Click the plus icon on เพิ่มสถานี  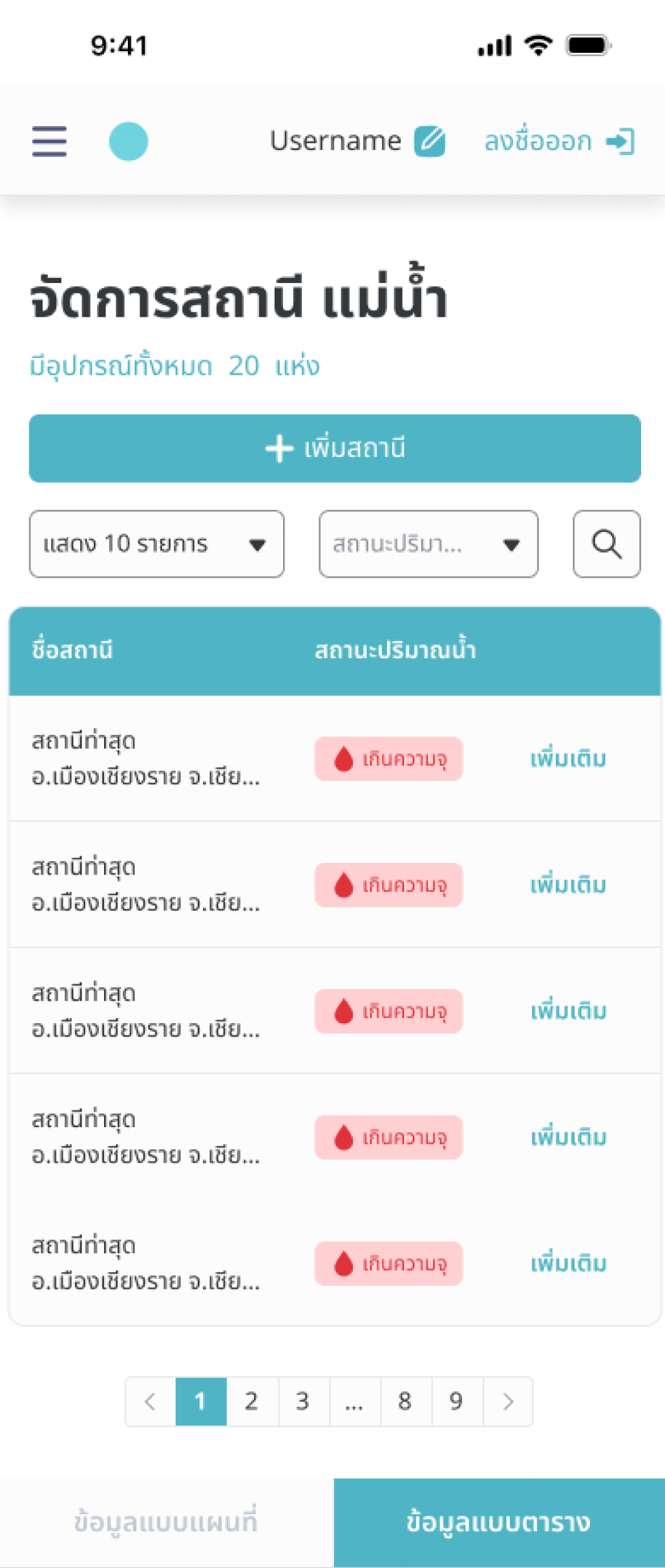pyautogui.click(x=279, y=449)
